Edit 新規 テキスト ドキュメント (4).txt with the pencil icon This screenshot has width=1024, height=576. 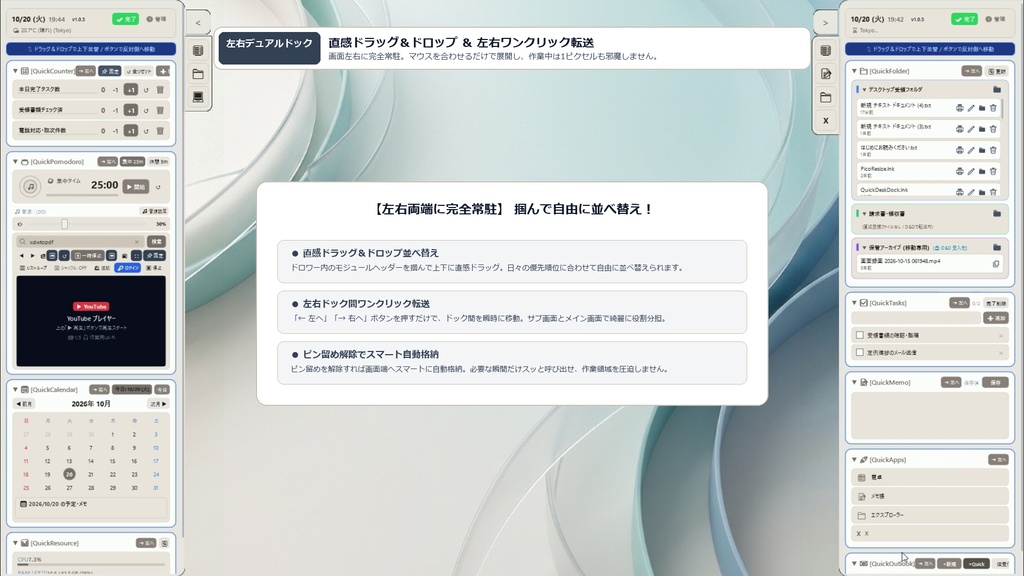(971, 108)
